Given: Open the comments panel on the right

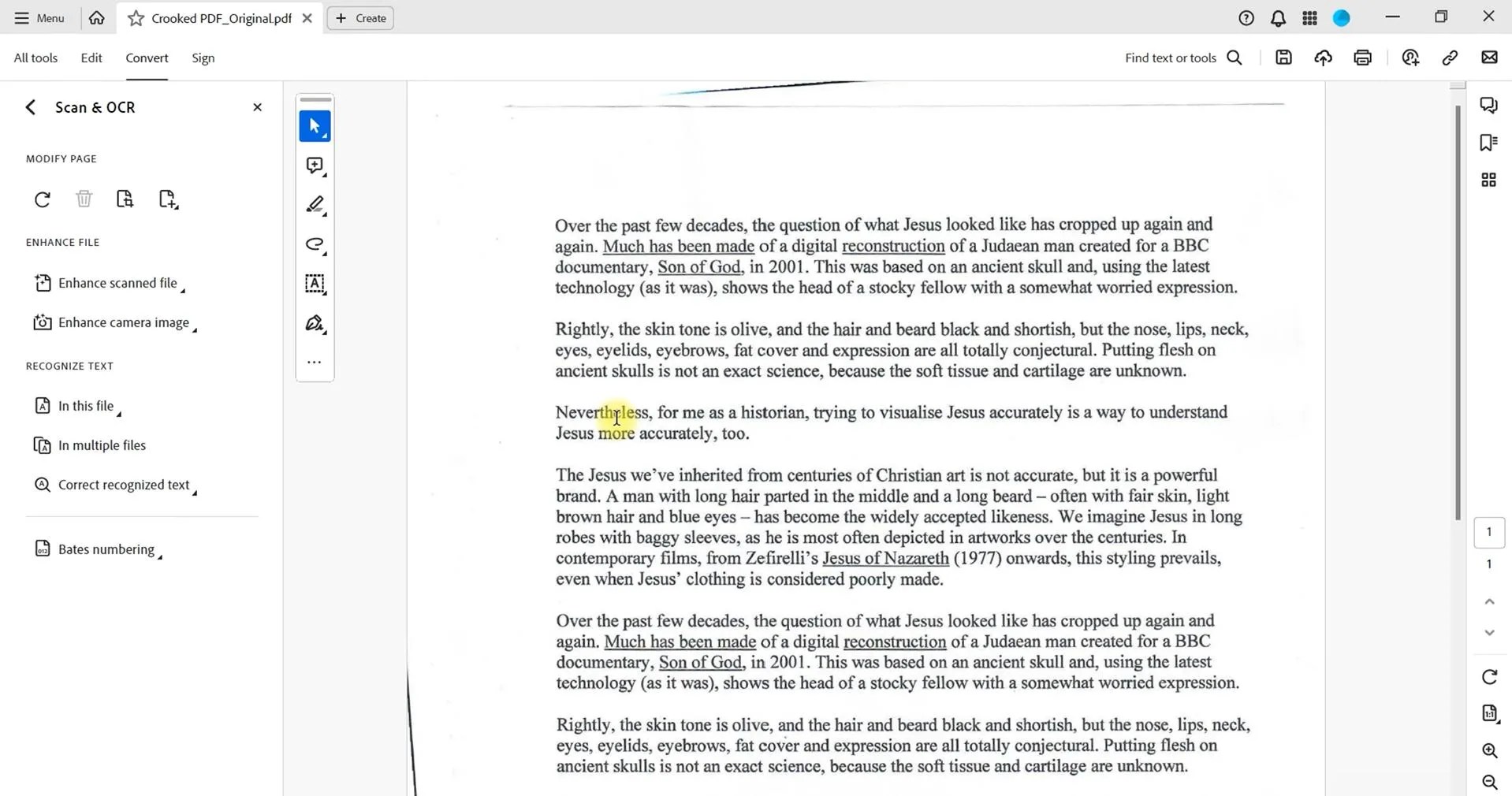Looking at the screenshot, I should pos(1489,104).
